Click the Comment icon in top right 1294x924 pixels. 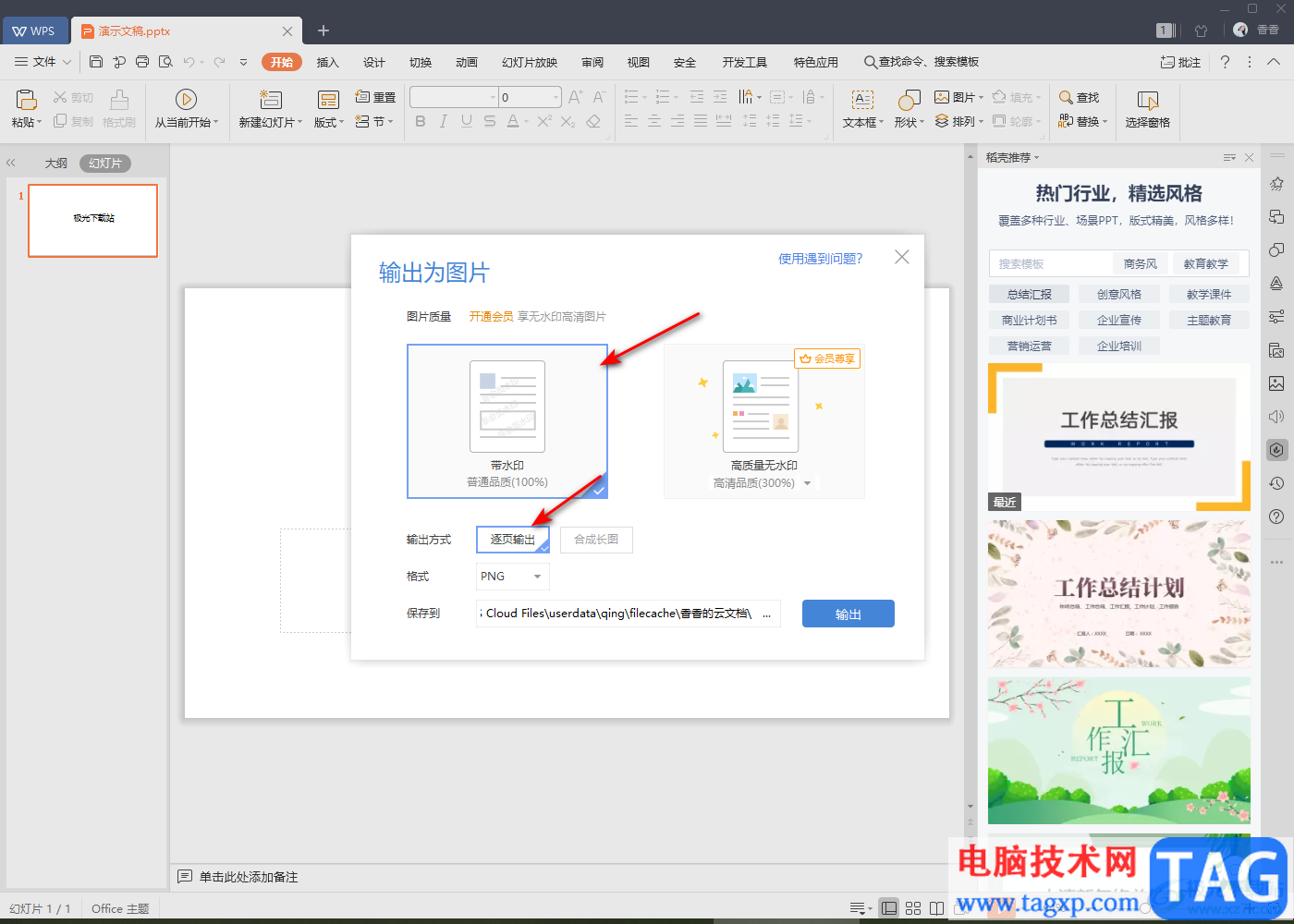coord(1180,62)
